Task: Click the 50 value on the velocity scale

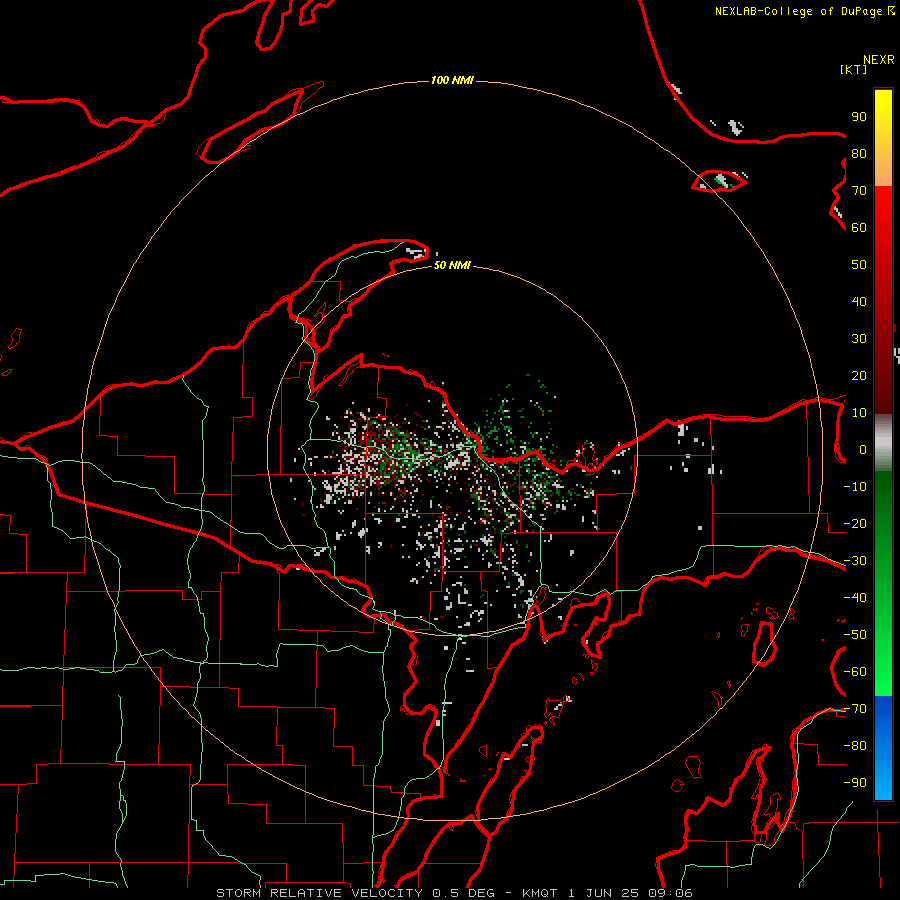Action: [859, 265]
